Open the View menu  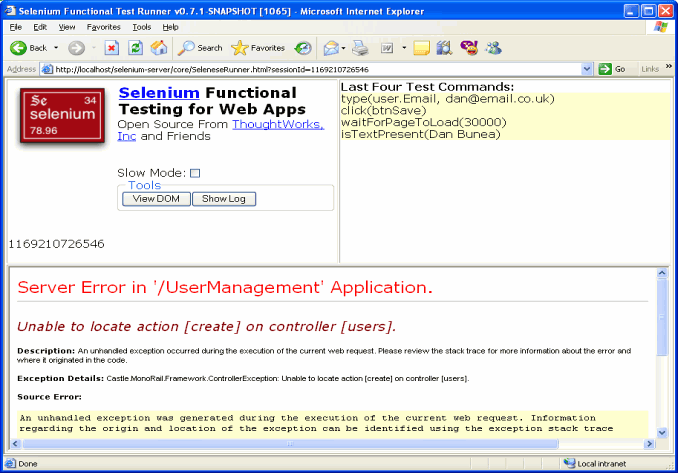click(67, 27)
